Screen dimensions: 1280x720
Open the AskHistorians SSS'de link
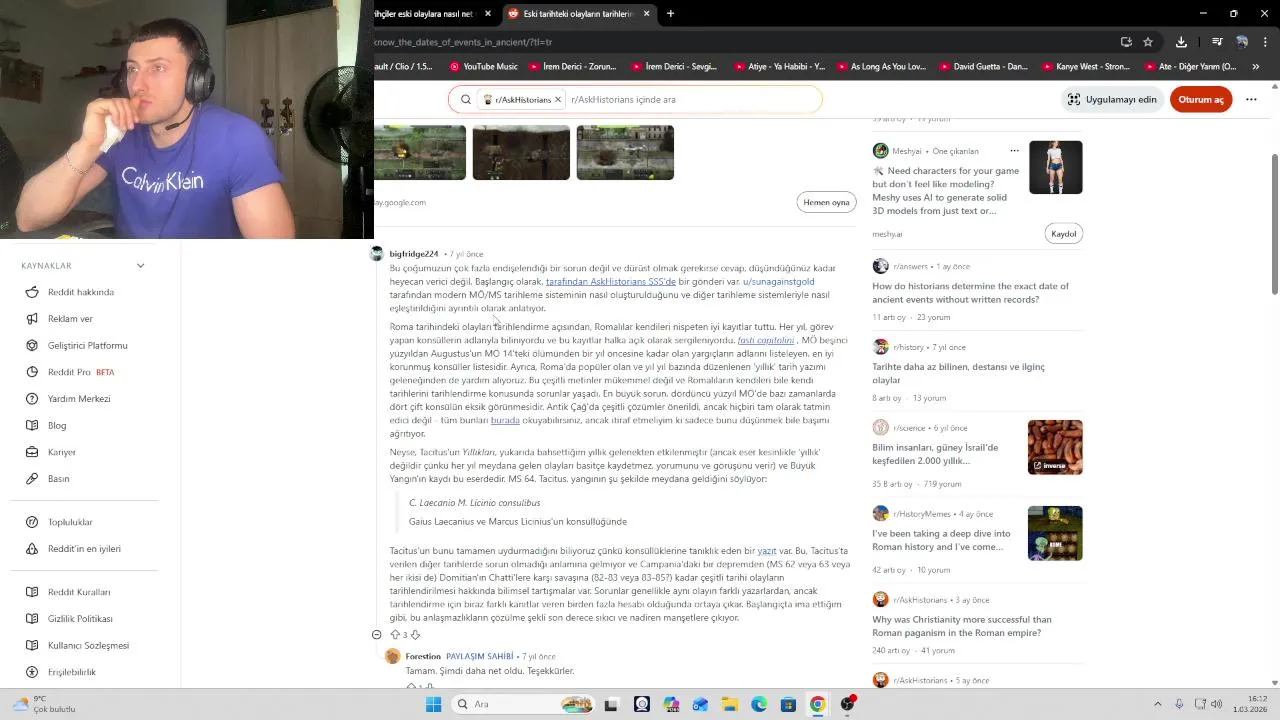611,282
